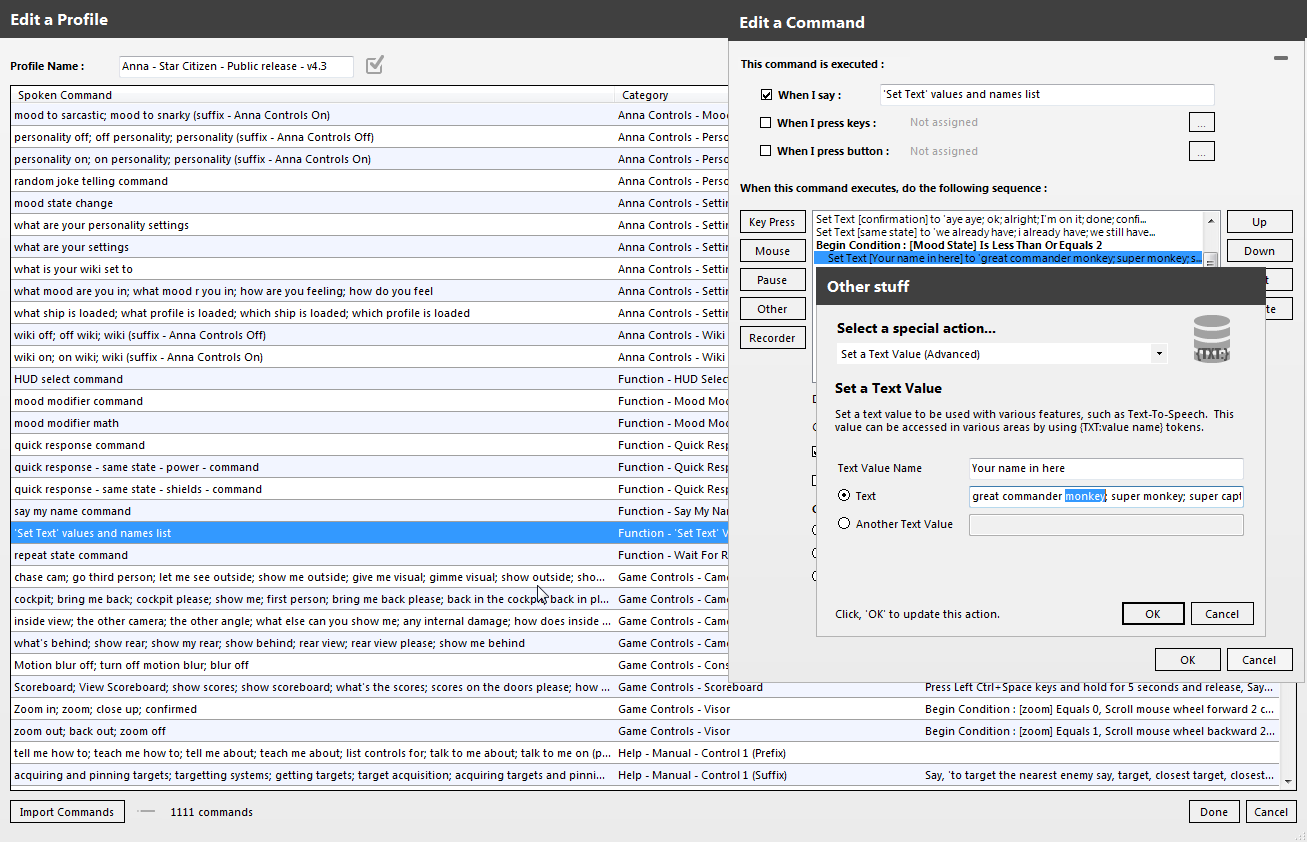Click the Recorder button
1307x842 pixels.
(772, 338)
